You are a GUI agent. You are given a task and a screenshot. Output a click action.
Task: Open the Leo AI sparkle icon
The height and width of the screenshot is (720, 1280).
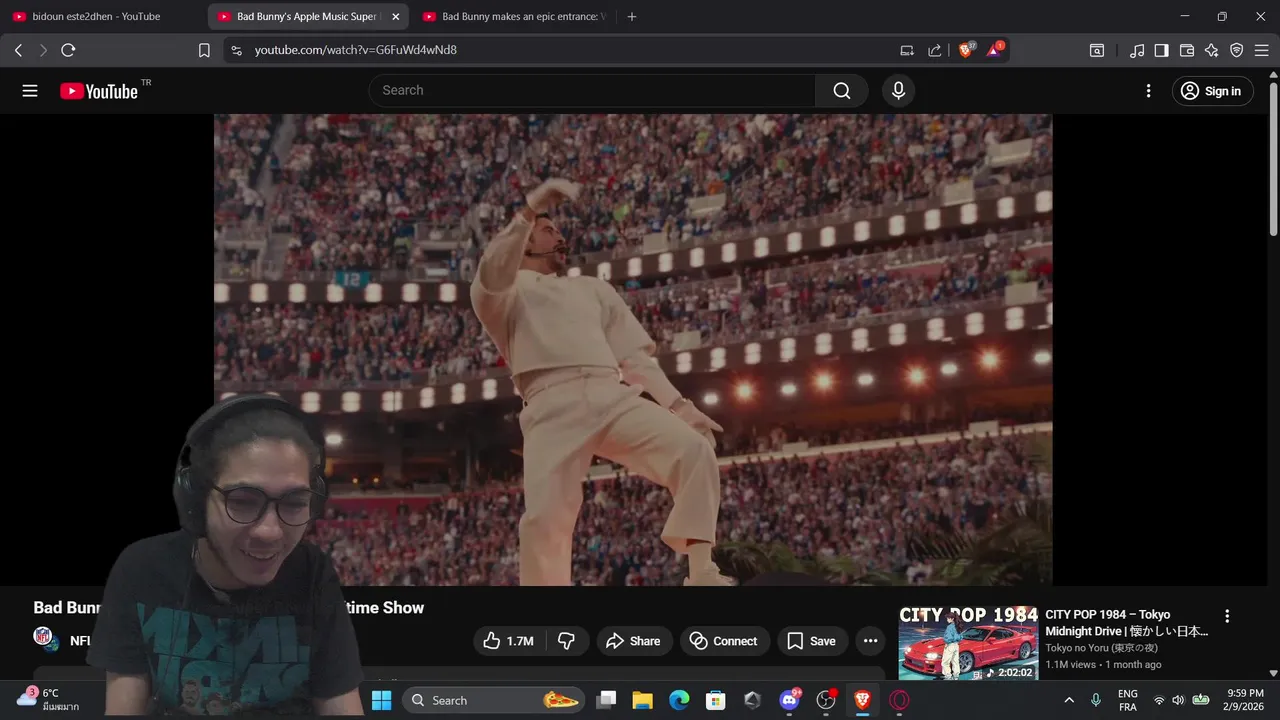click(1212, 50)
